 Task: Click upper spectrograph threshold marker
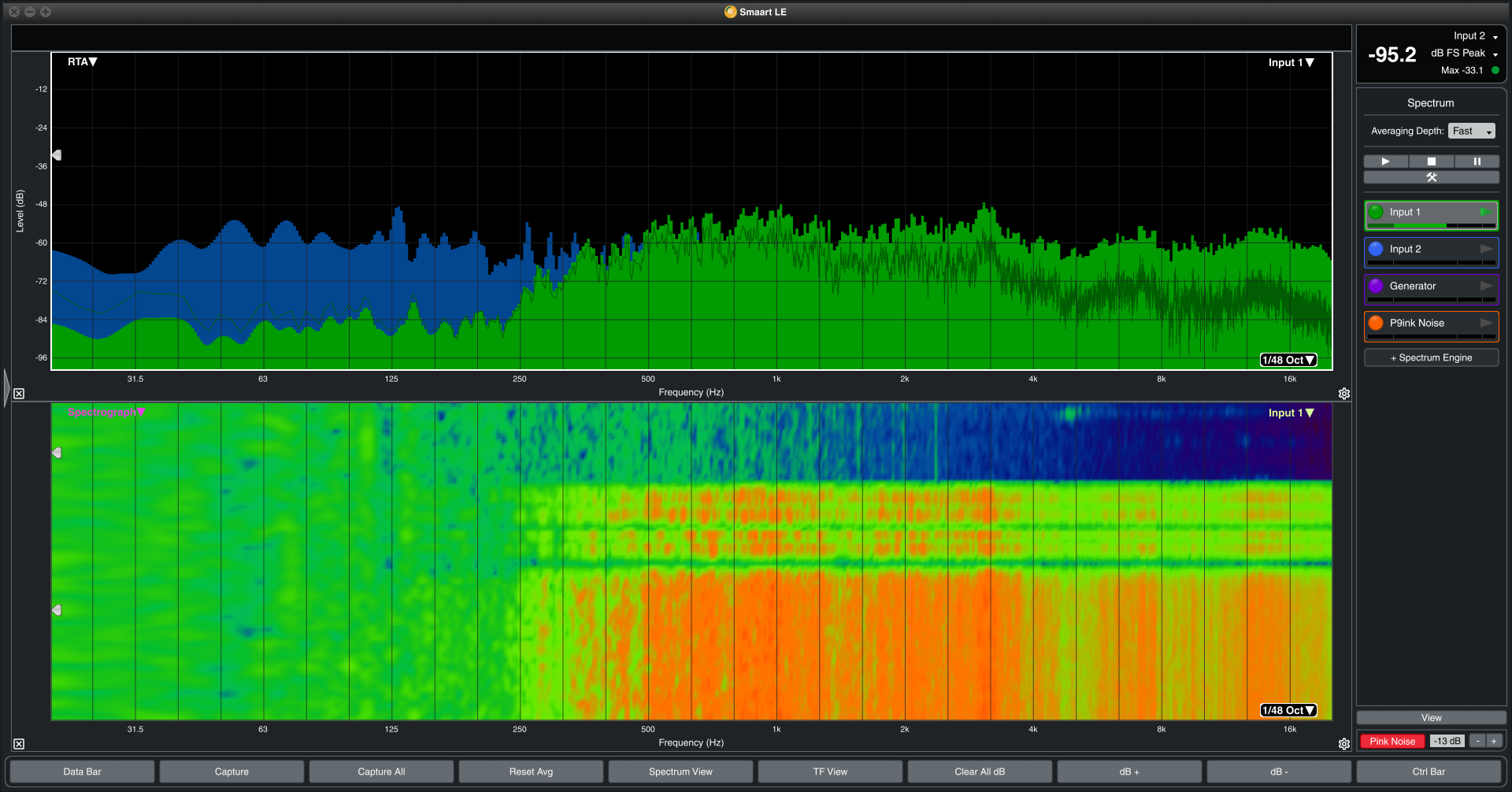coord(57,453)
